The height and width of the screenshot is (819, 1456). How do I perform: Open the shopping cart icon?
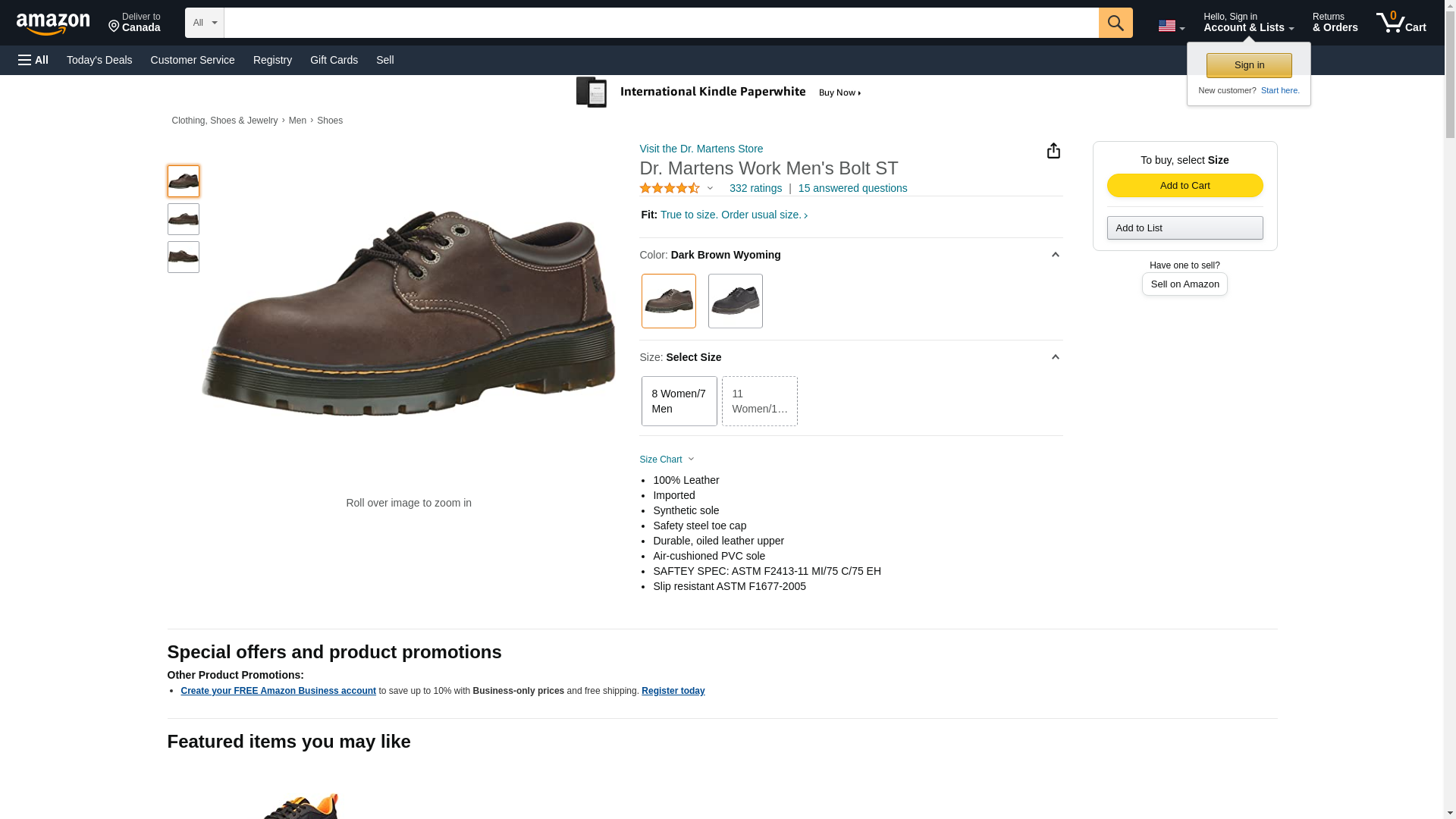pyautogui.click(x=1401, y=23)
